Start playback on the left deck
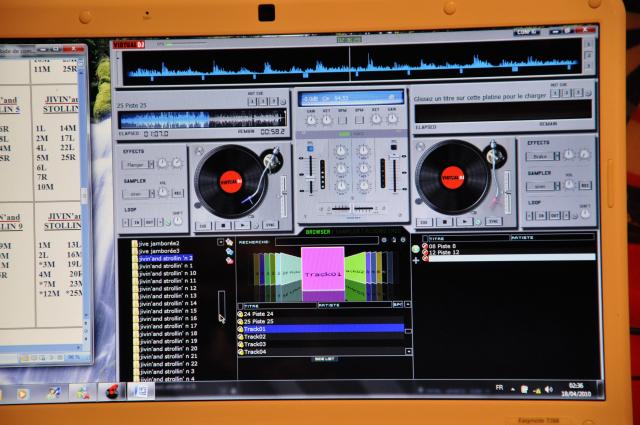This screenshot has width=640, height=425. (242, 225)
